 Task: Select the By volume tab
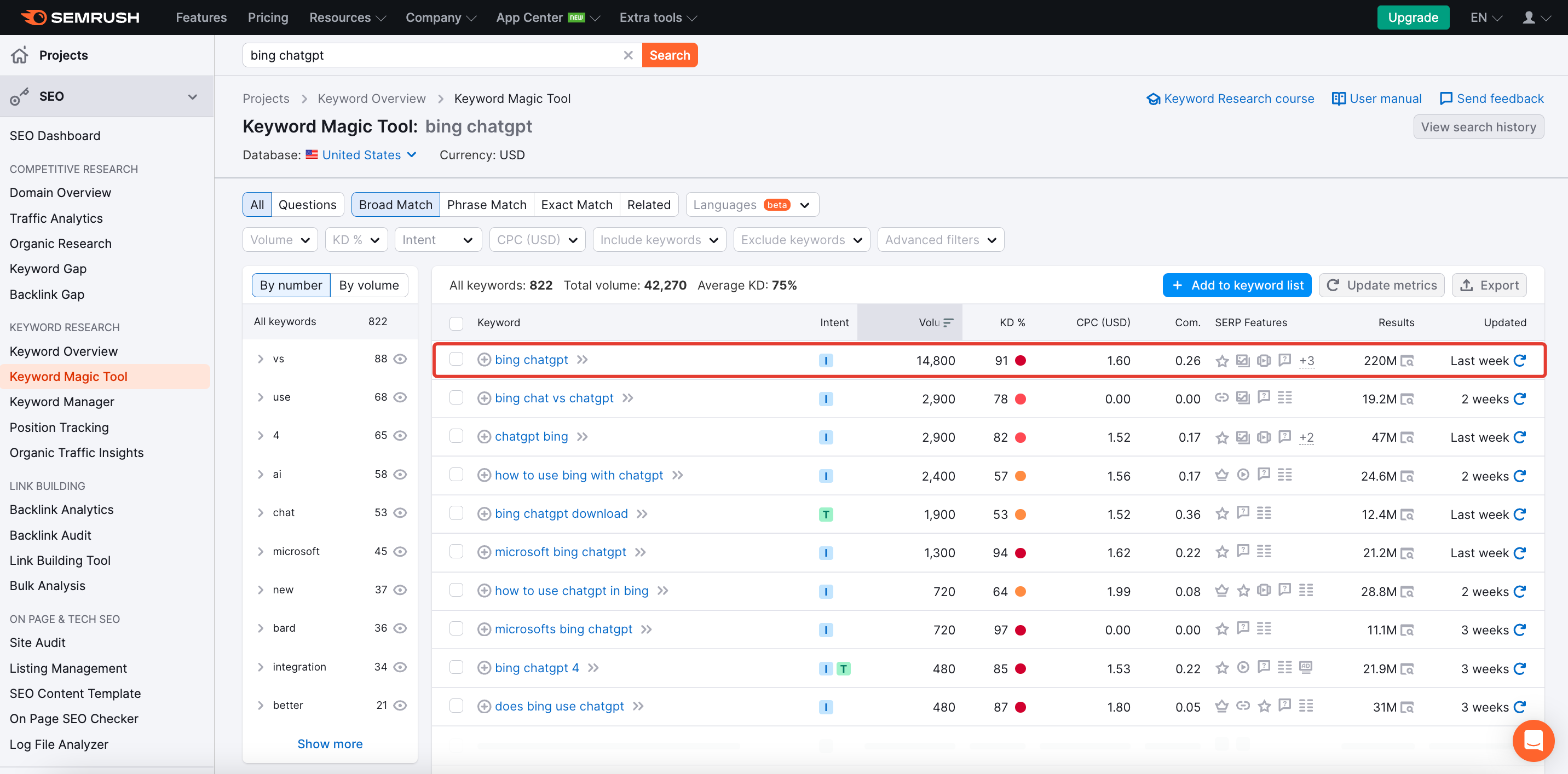point(369,285)
